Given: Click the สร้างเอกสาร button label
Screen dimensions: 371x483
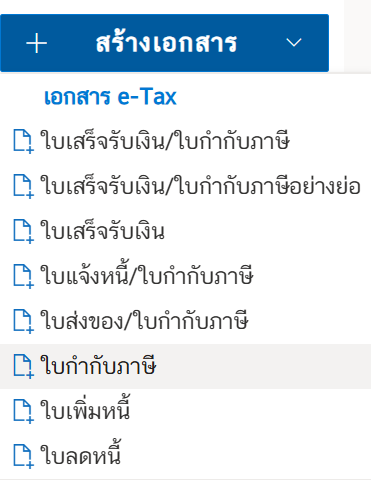Looking at the screenshot, I should 166,43.
